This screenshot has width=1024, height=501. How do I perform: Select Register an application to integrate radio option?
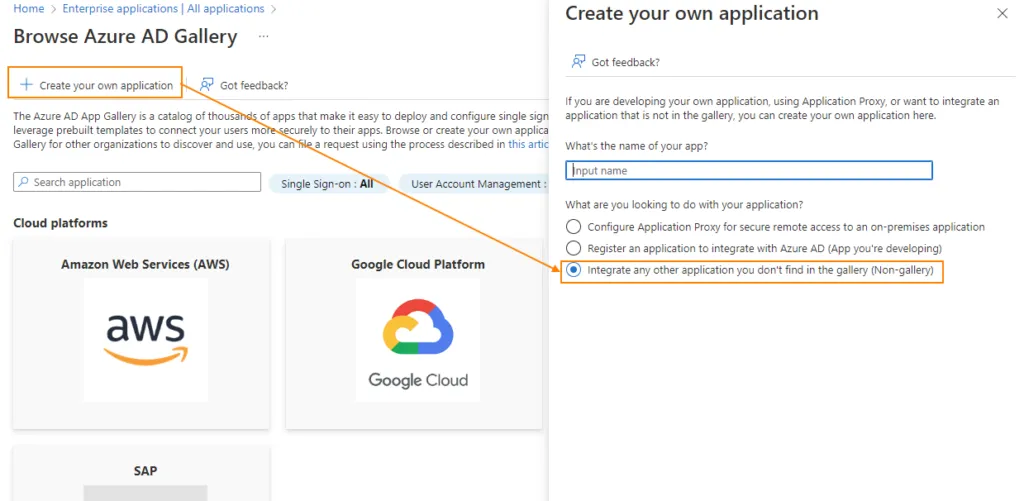(573, 248)
